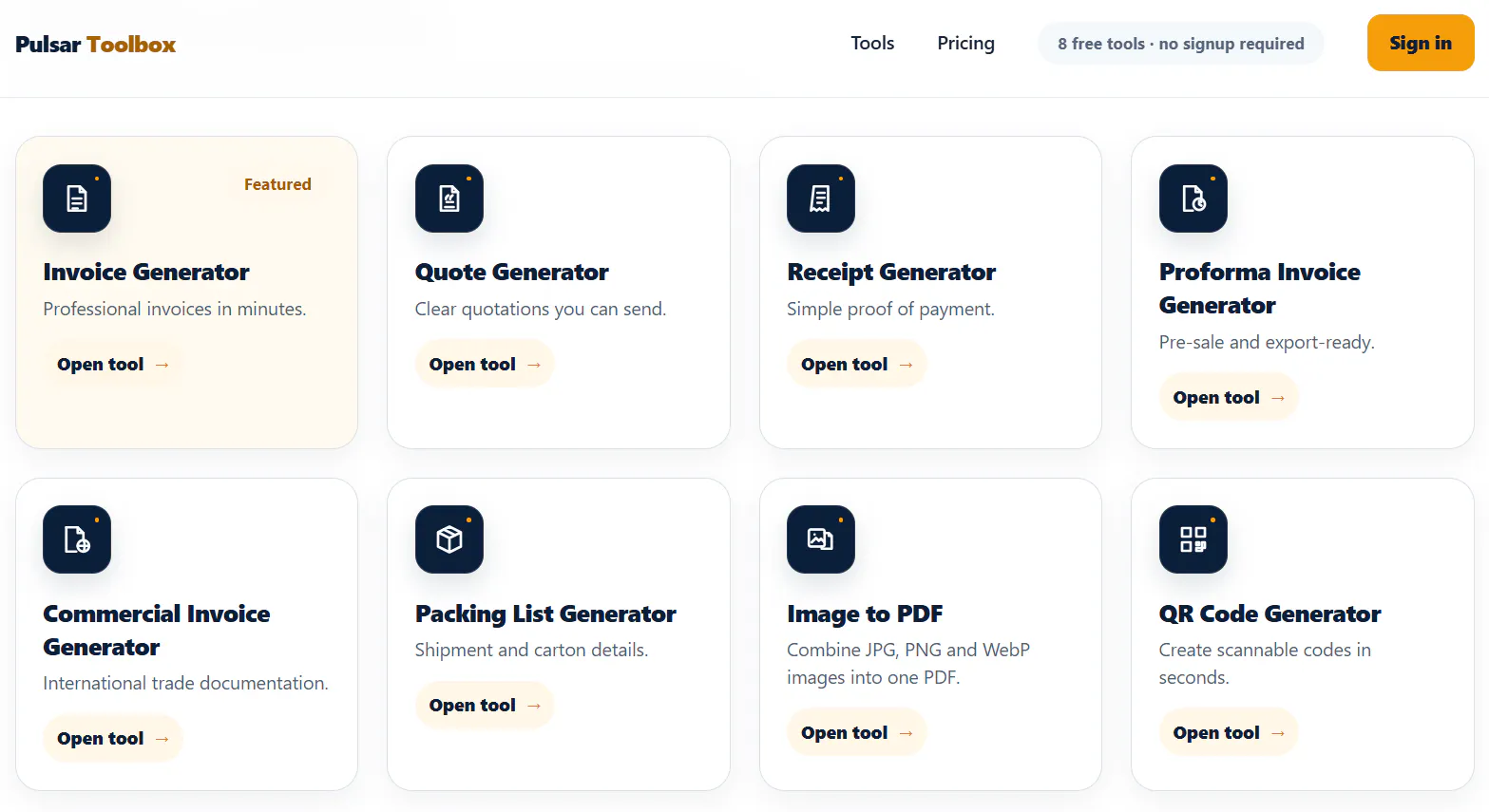Screen dimensions: 1489x812
Task: Click the Receipt Generator heading
Action: point(891,273)
